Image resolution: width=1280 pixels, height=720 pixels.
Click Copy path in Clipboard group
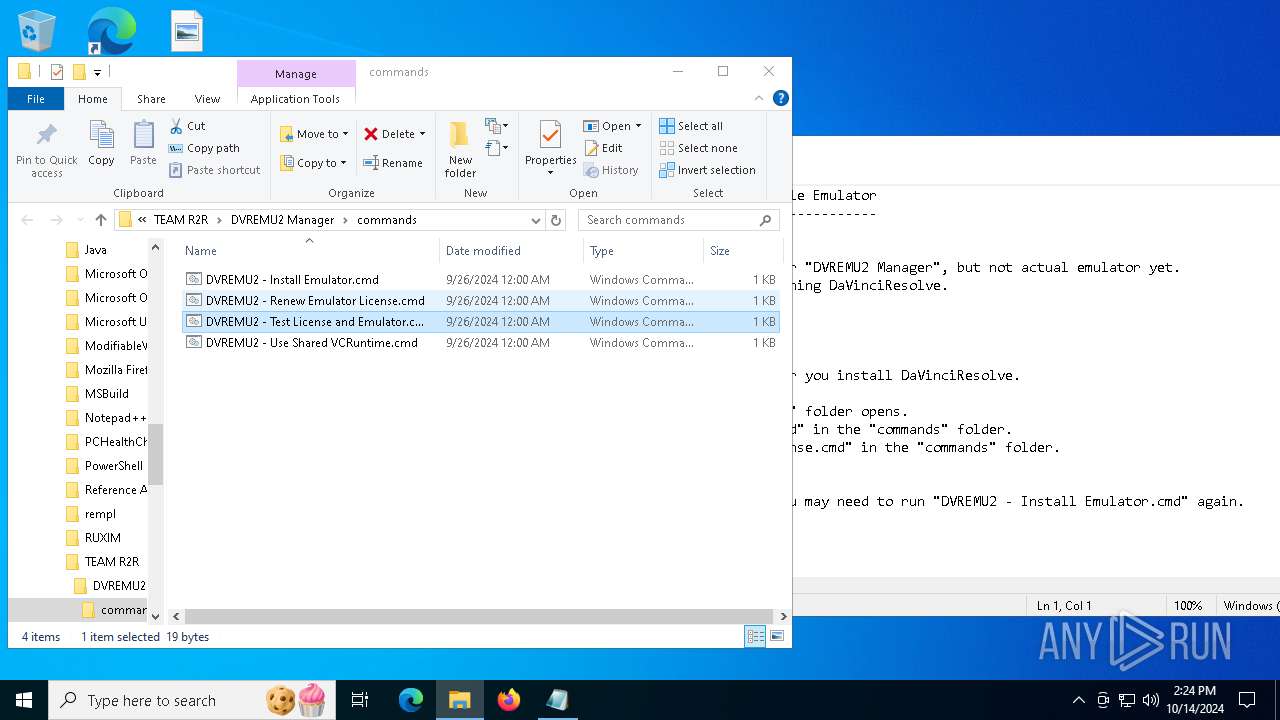coord(204,148)
